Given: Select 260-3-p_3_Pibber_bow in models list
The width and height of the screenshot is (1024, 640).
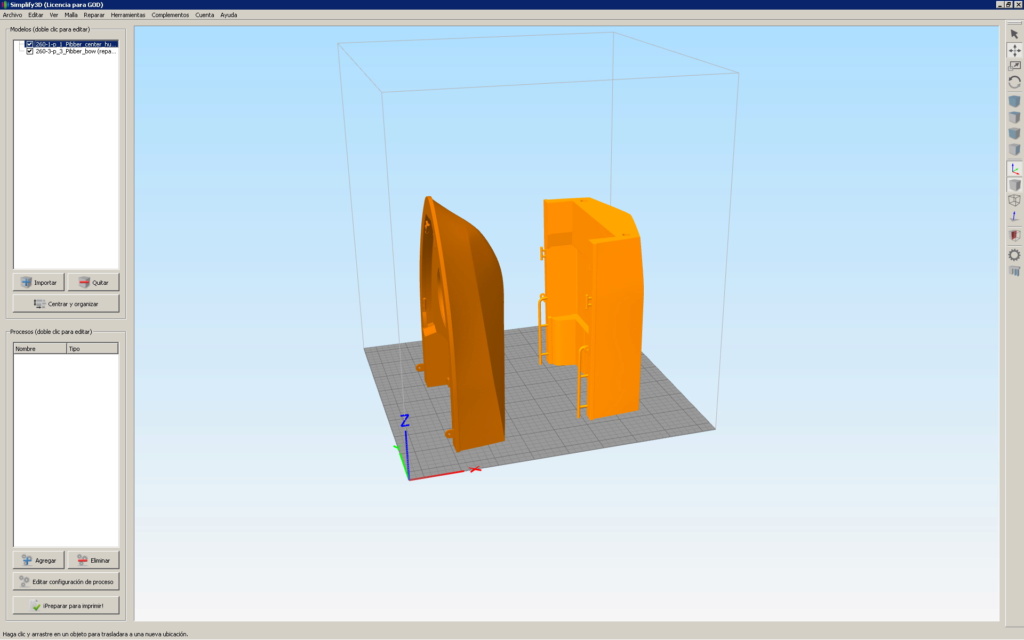Looking at the screenshot, I should click(x=76, y=51).
